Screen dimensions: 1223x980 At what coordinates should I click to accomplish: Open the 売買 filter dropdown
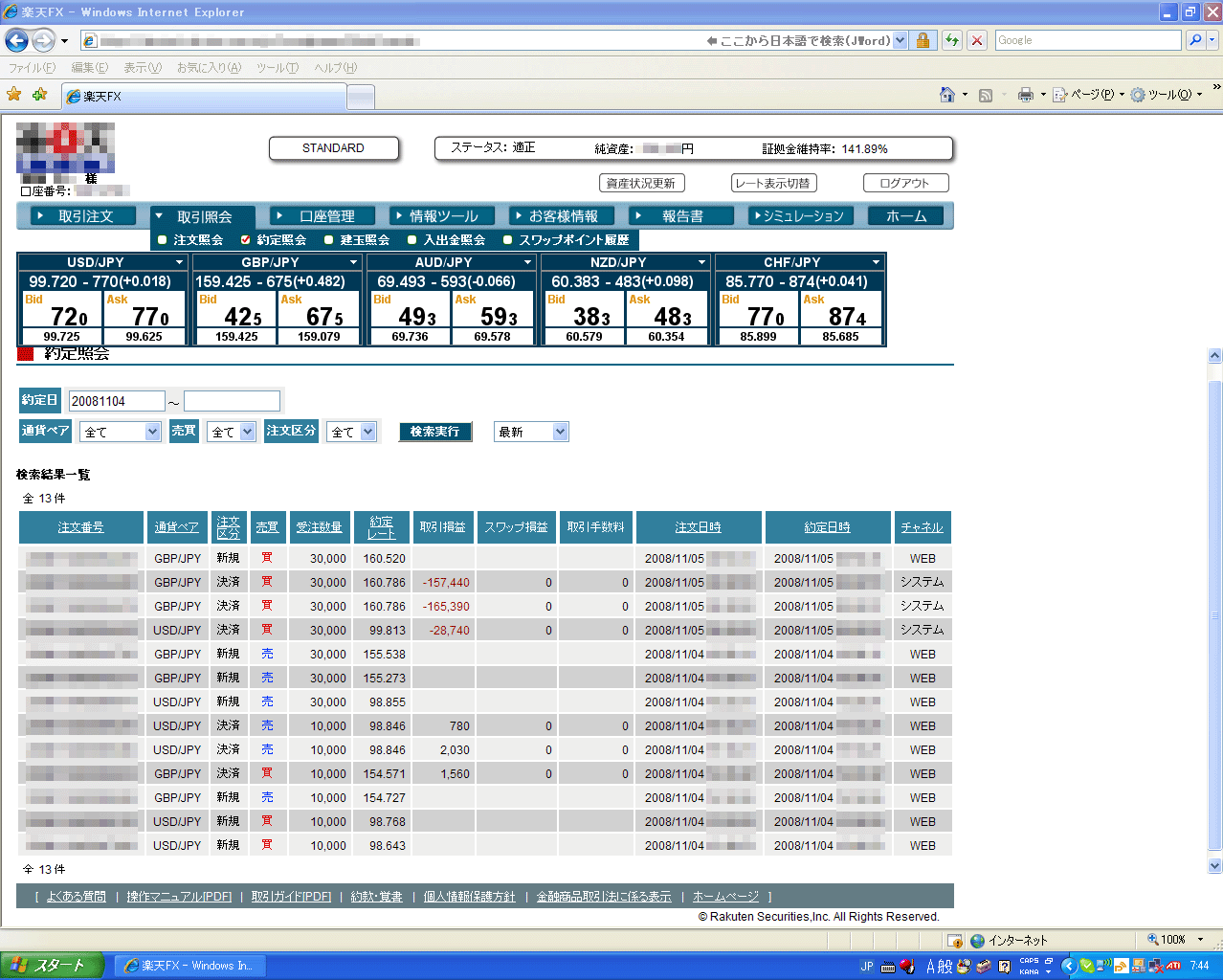(231, 432)
